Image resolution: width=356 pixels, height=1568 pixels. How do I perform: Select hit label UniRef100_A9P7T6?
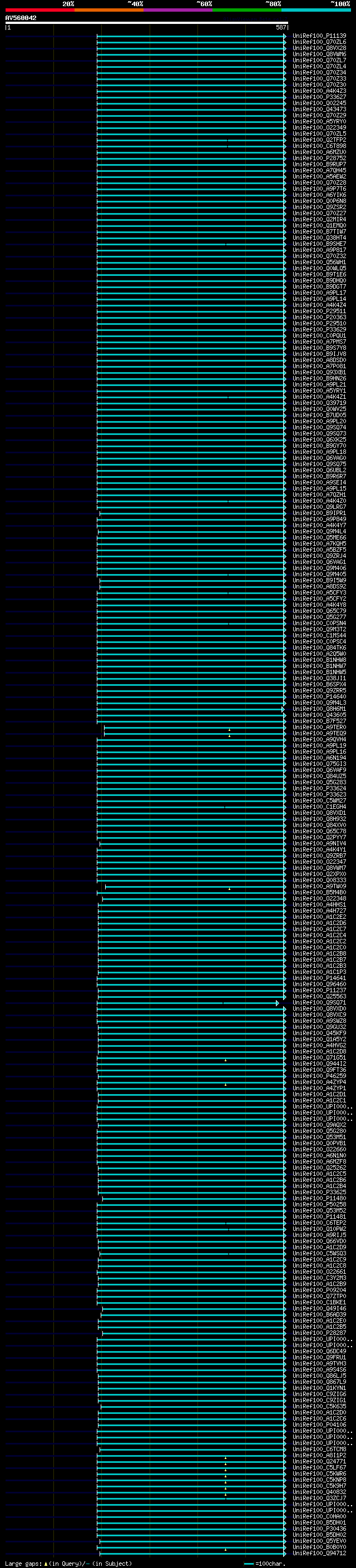[x=319, y=189]
